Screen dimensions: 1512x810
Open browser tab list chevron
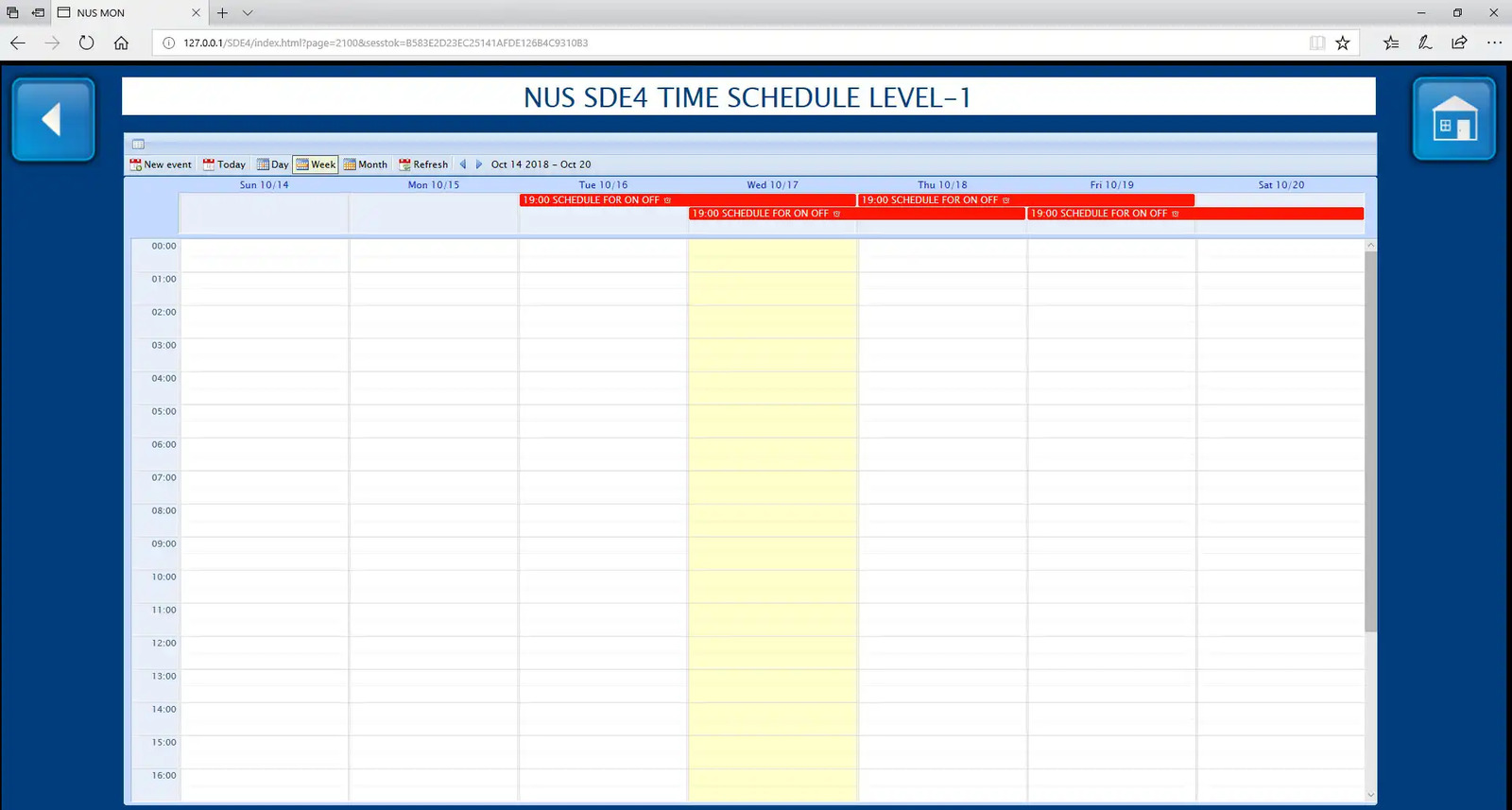tap(248, 13)
